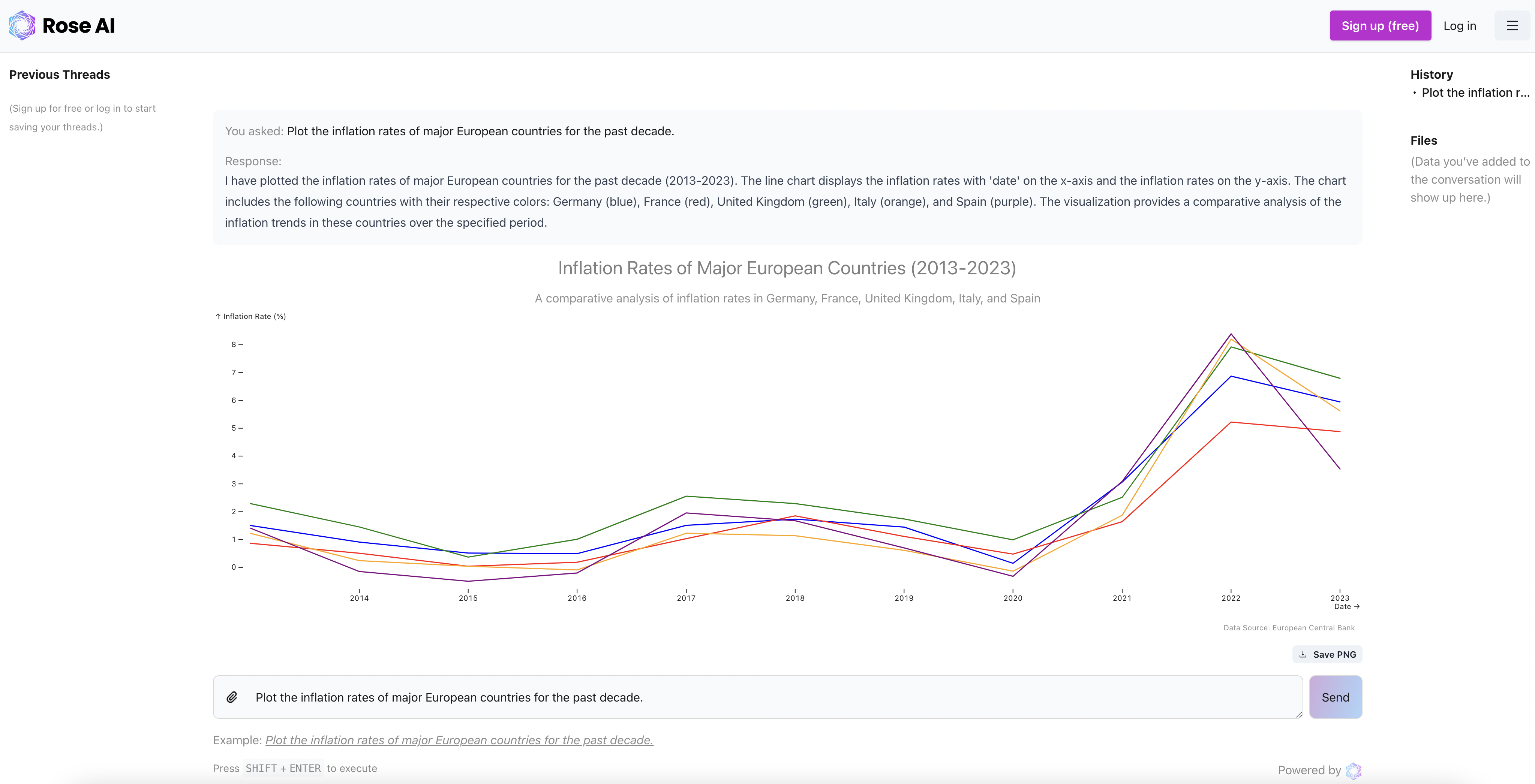Open the hamburger menu icon

(1512, 25)
